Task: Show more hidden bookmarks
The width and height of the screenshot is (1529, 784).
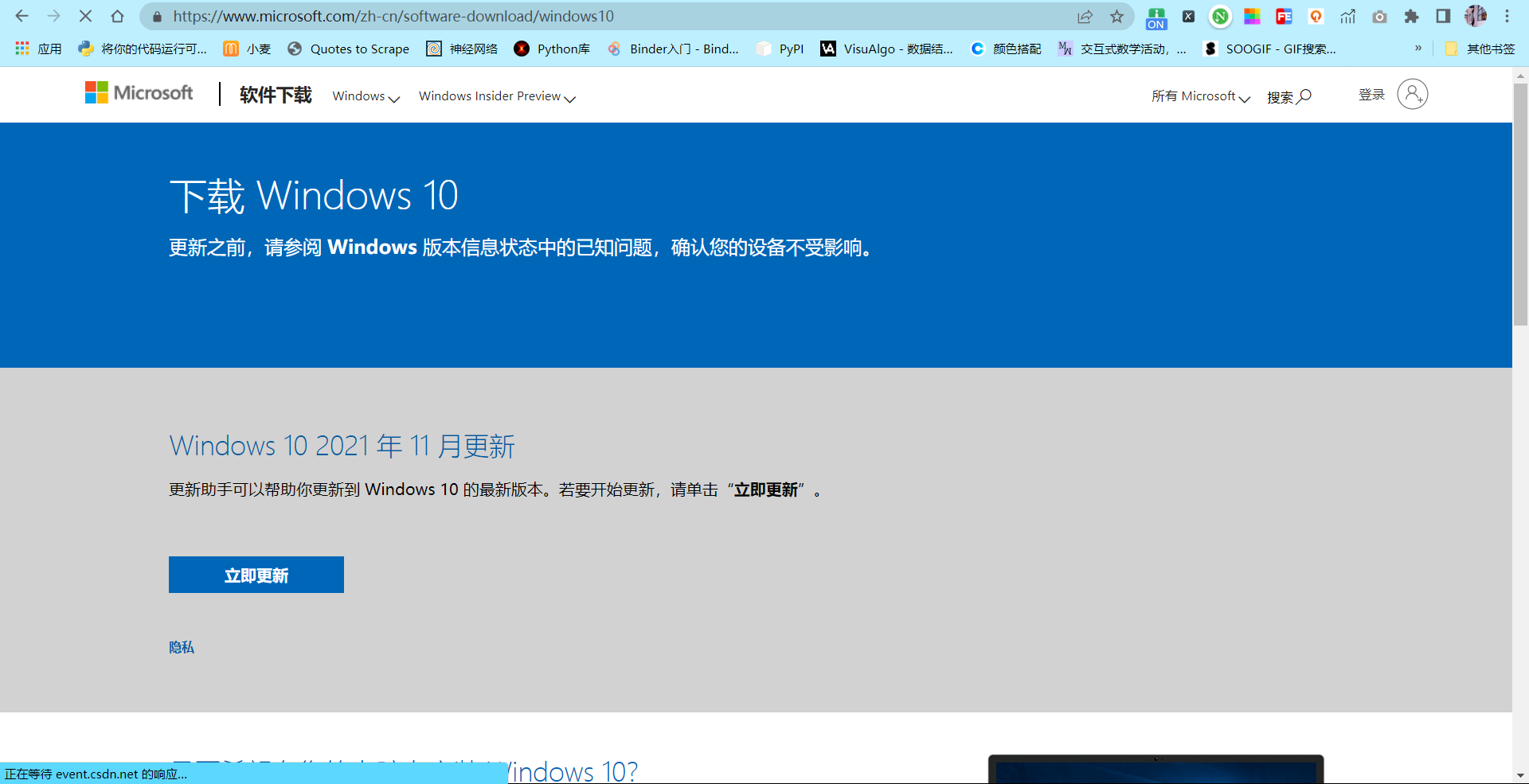Action: [1418, 49]
